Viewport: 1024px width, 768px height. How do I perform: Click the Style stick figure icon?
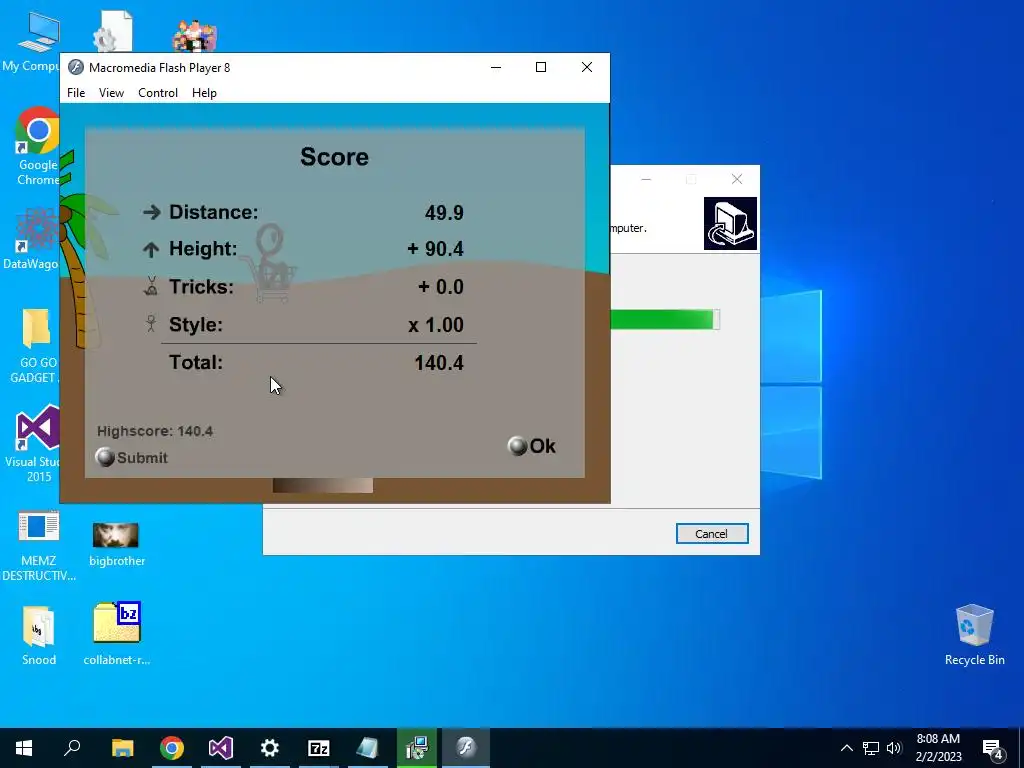(x=151, y=324)
